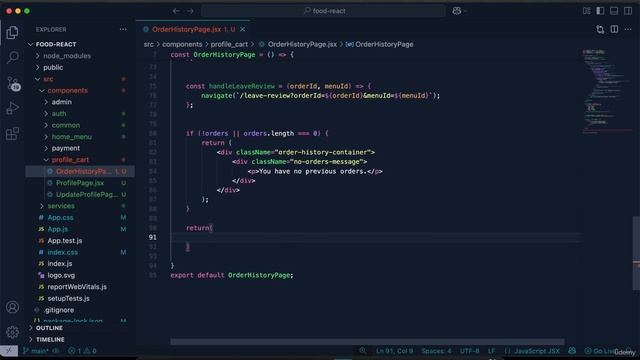Expand the node_modules folder

point(80,56)
